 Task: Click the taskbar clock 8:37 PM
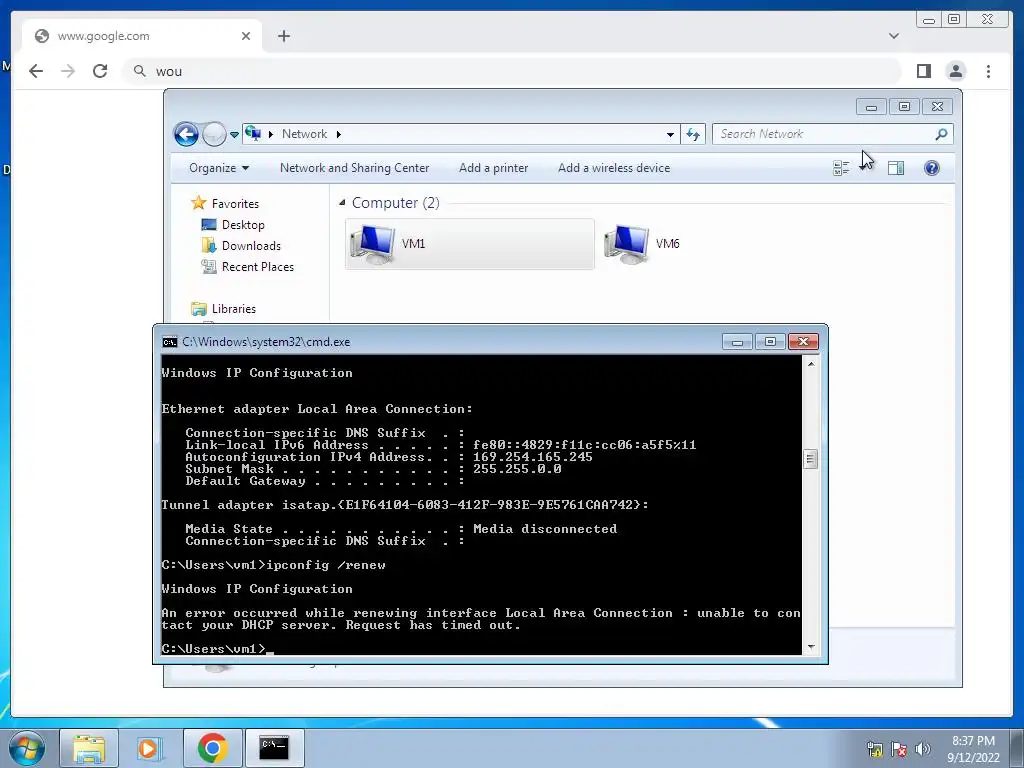(973, 741)
